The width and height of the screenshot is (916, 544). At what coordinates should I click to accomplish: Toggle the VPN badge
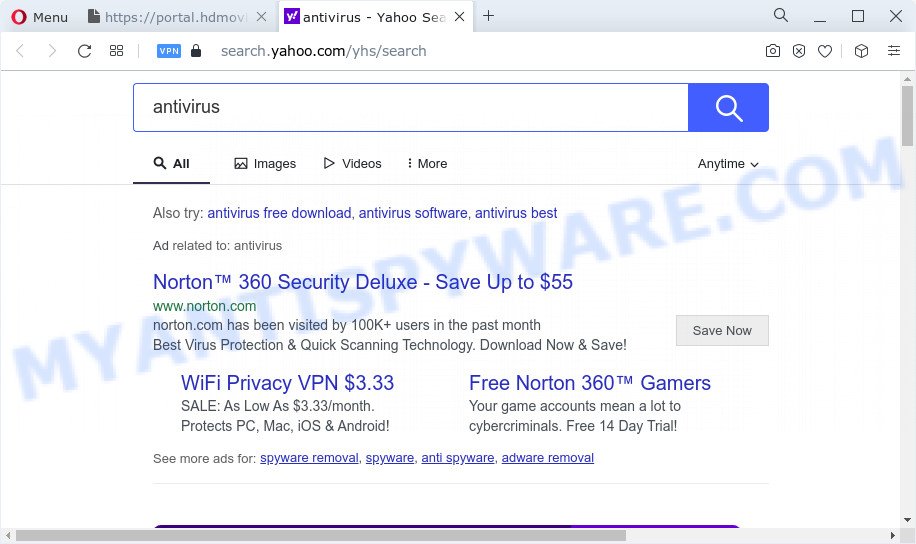point(169,51)
